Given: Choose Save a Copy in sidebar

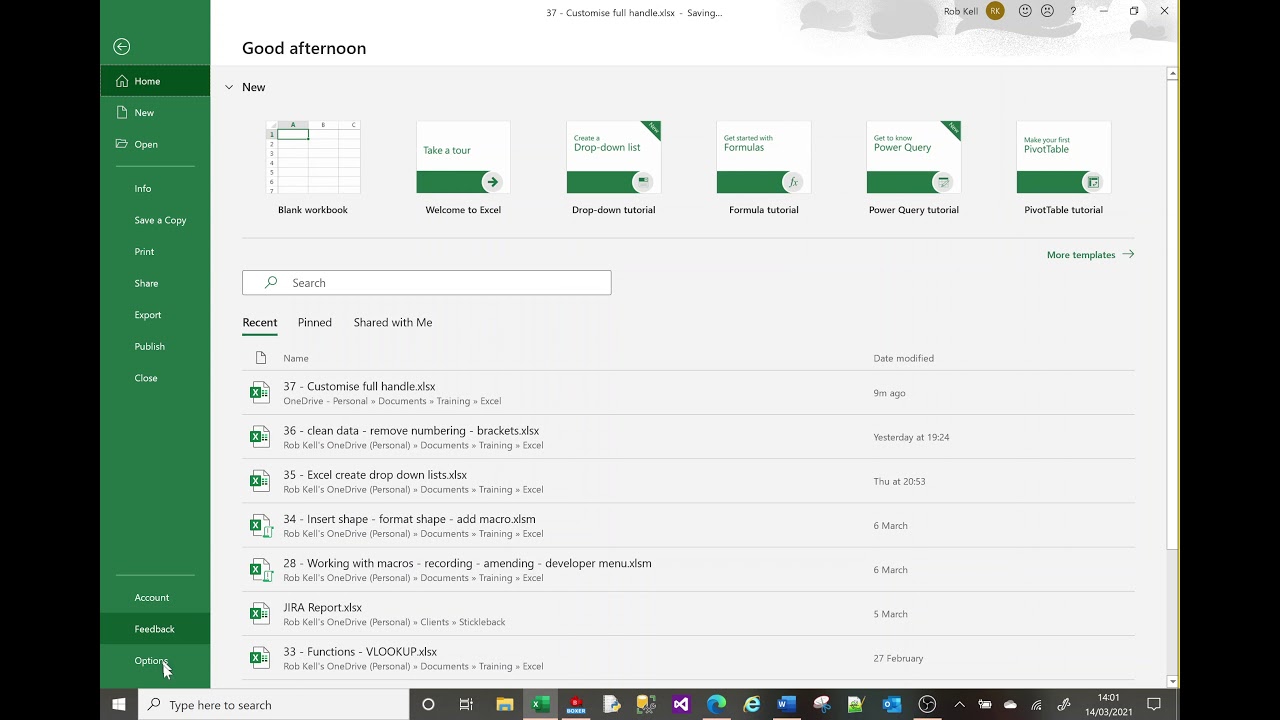Looking at the screenshot, I should click(155, 220).
